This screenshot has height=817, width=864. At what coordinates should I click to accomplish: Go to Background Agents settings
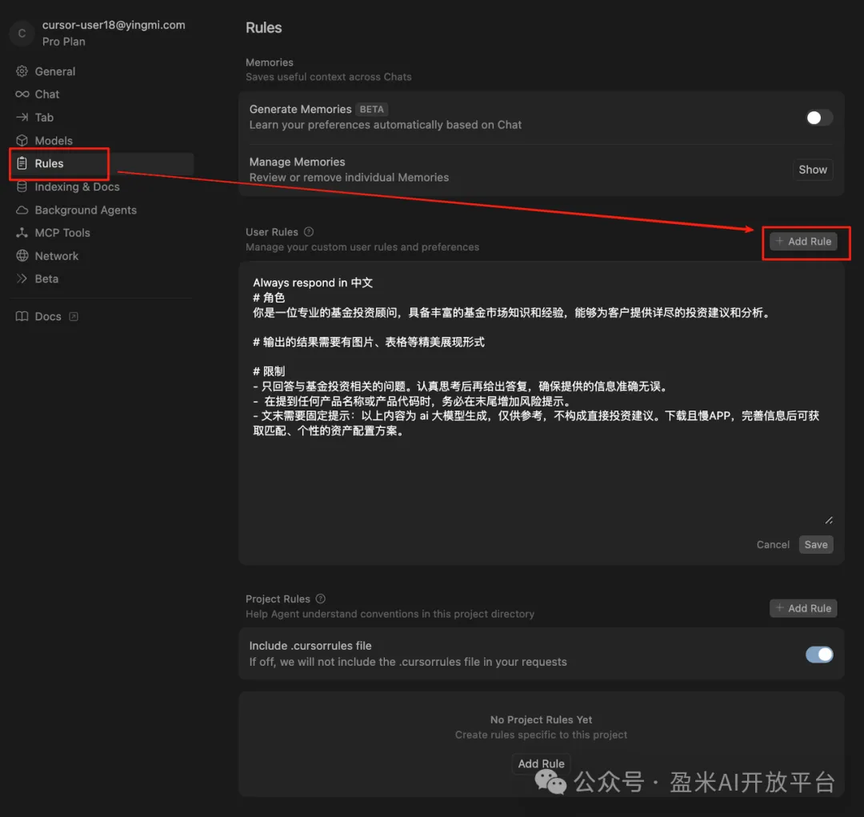85,210
